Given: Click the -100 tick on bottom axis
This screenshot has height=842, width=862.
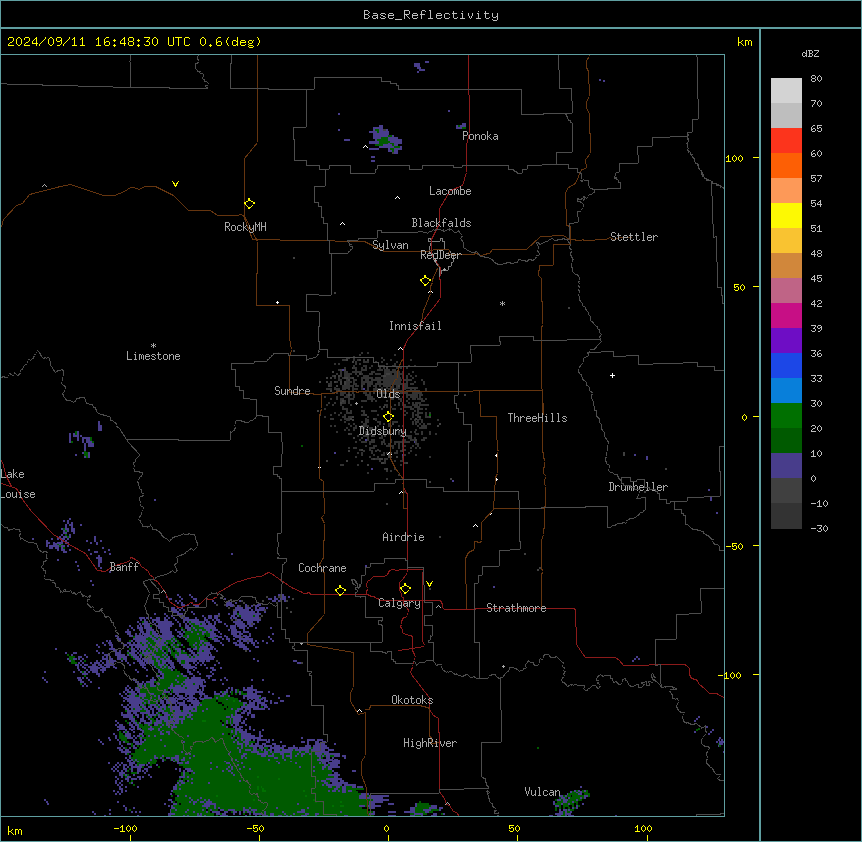Looking at the screenshot, I should (126, 828).
